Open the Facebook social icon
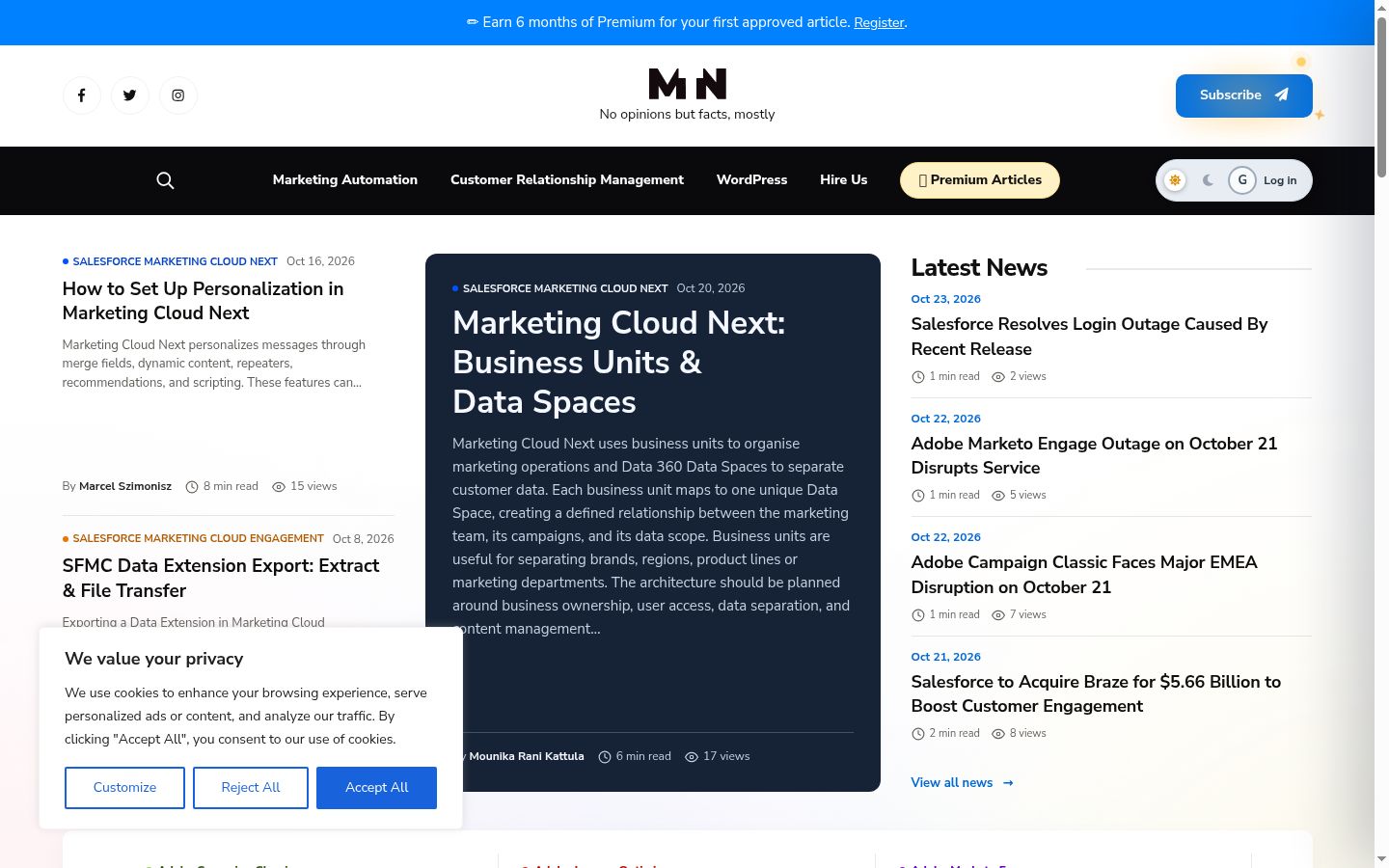 pyautogui.click(x=82, y=95)
